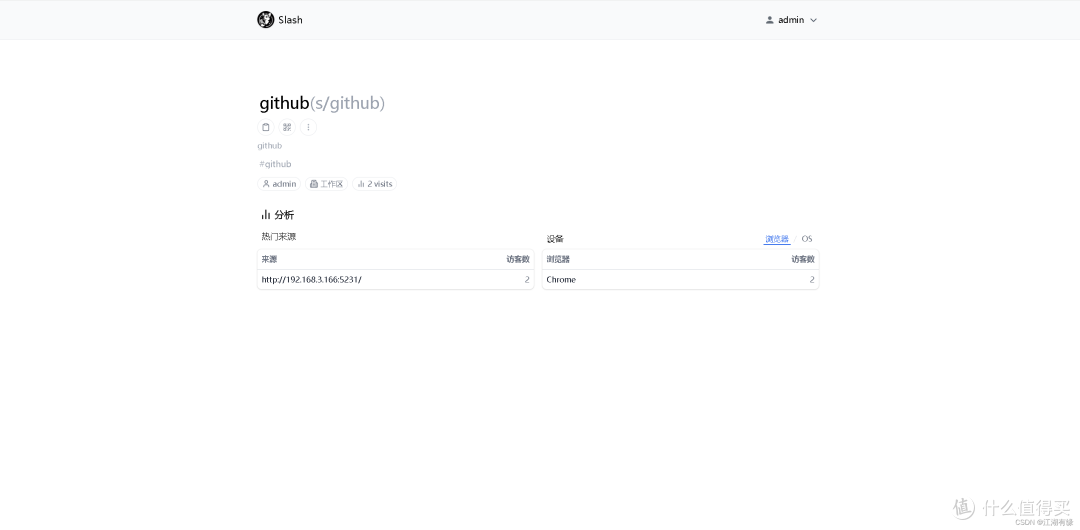
Task: Open the admin user dropdown menu
Action: (x=791, y=20)
